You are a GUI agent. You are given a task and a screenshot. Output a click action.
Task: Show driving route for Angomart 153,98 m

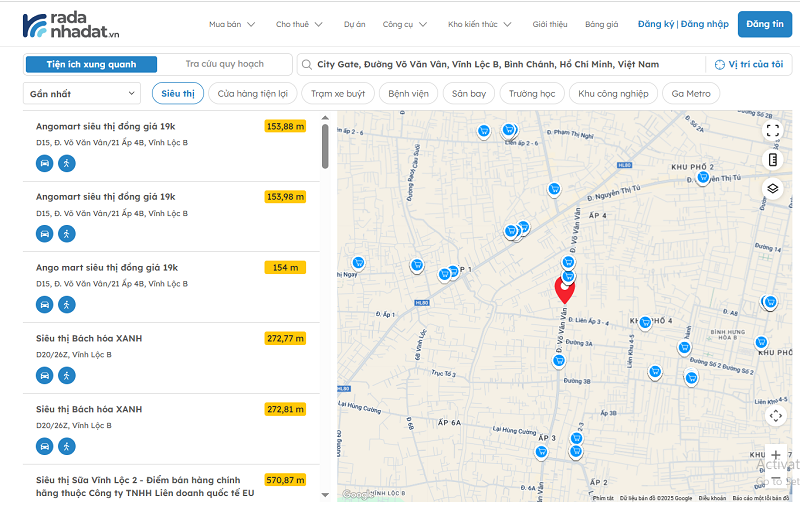point(44,234)
